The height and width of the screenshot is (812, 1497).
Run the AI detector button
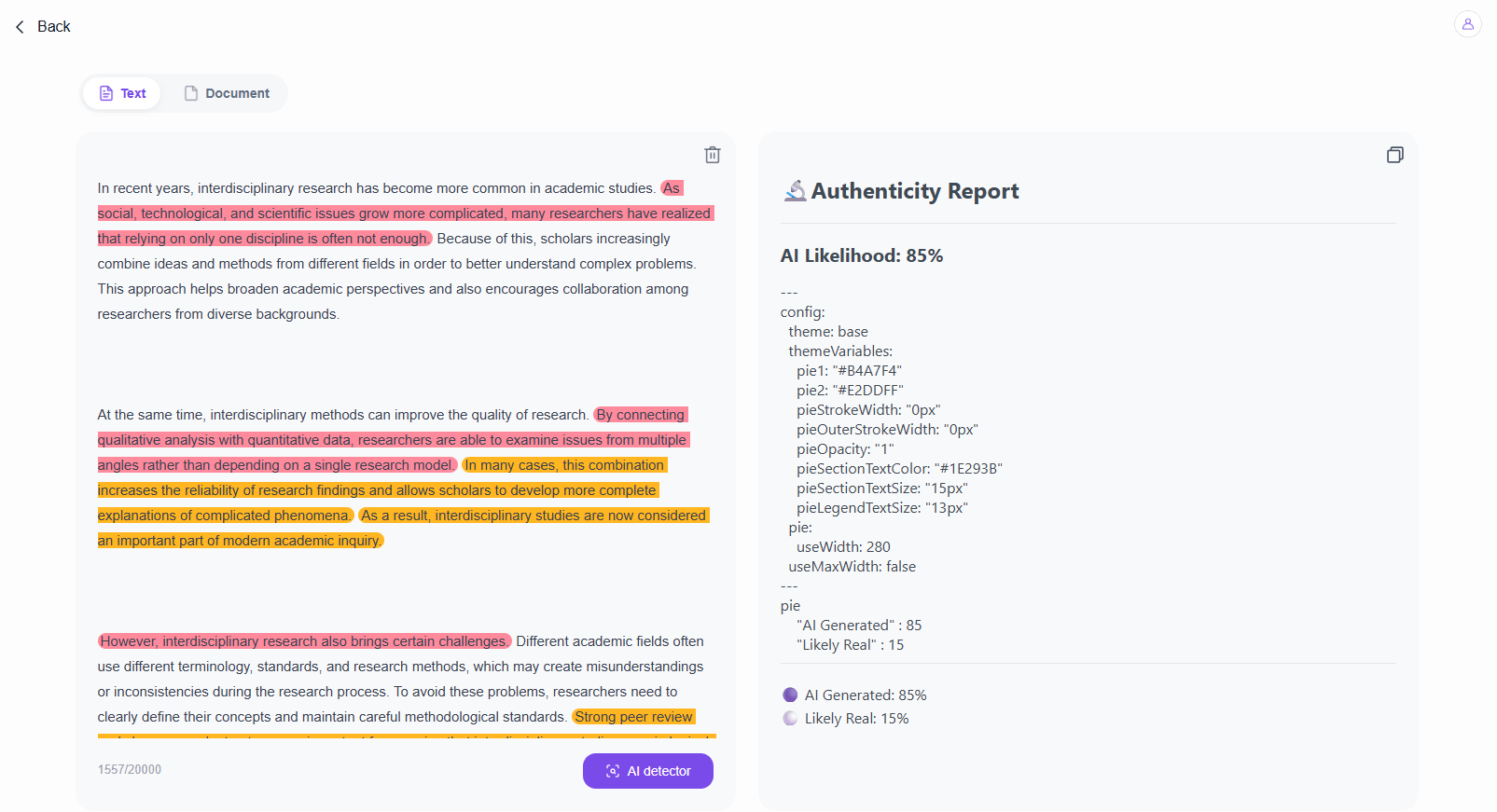tap(648, 771)
